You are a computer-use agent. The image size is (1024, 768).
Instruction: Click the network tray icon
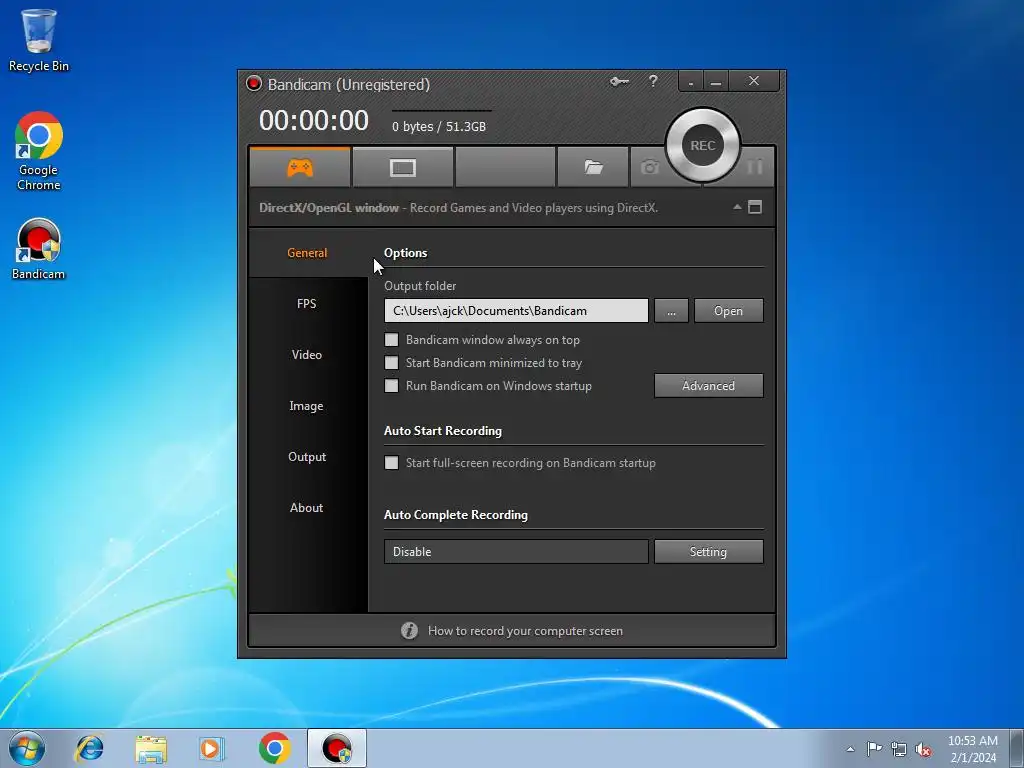[899, 750]
